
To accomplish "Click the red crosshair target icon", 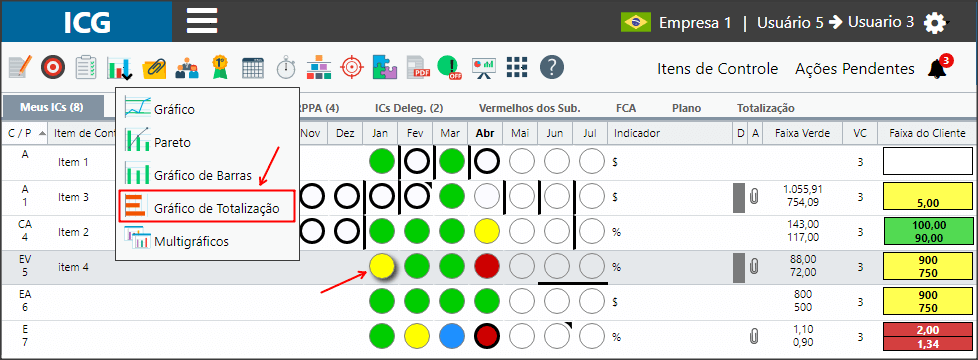I will [352, 67].
